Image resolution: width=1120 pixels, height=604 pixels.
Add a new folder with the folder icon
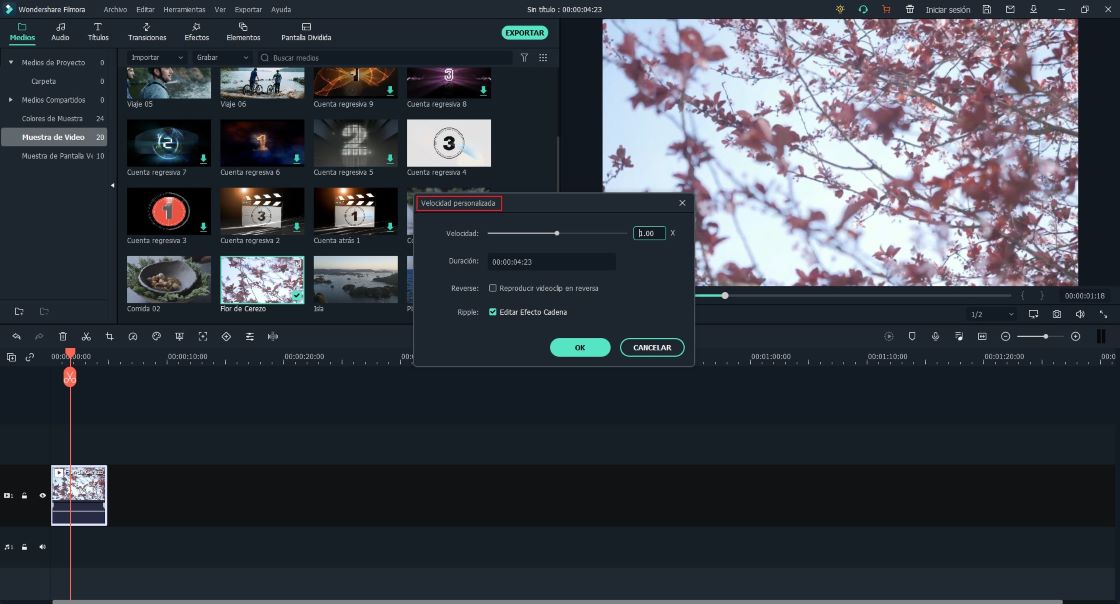click(x=19, y=311)
